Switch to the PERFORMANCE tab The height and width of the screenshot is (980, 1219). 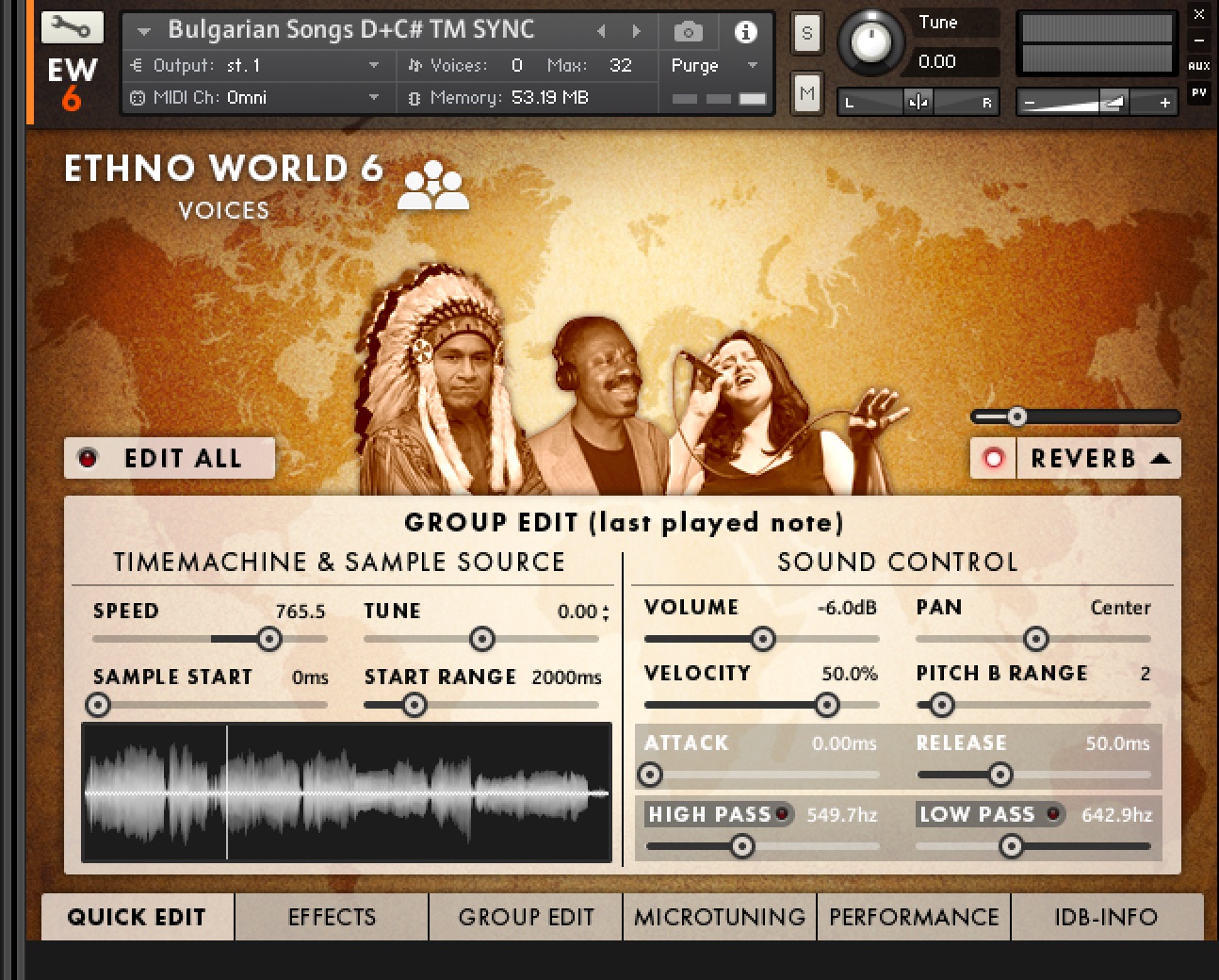[914, 917]
